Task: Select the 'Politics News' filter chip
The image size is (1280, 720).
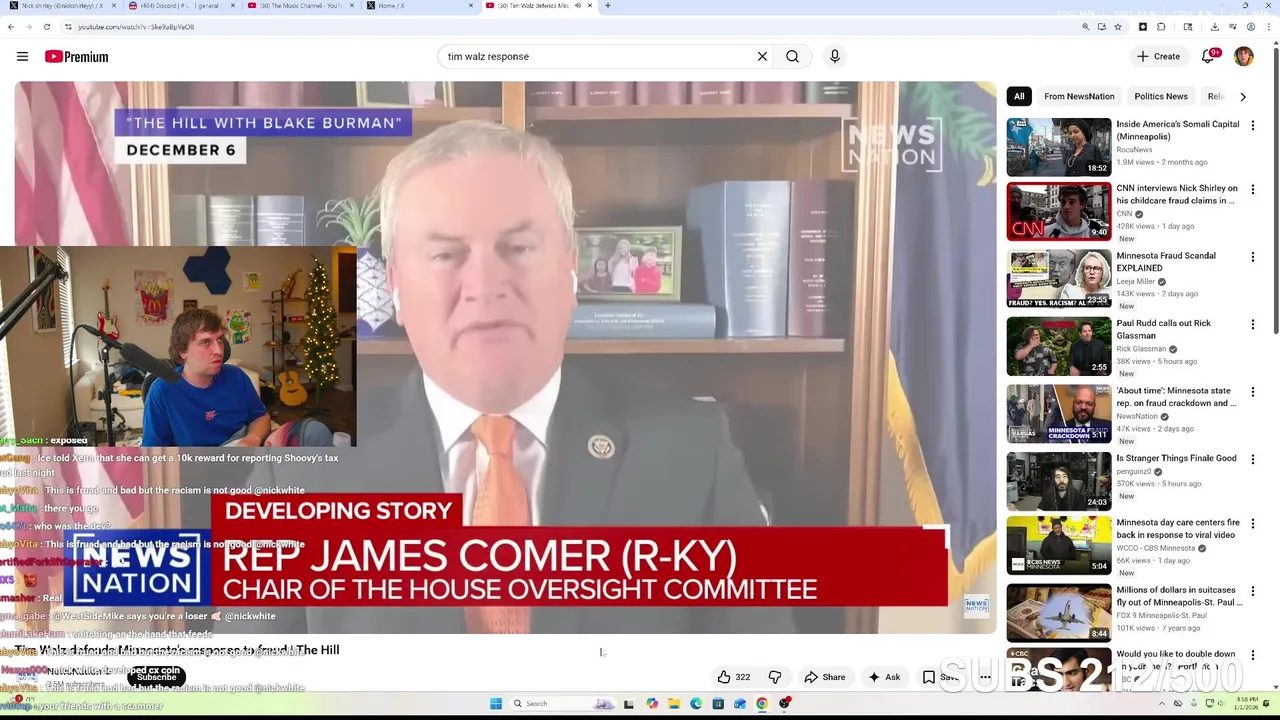Action: coord(1161,97)
